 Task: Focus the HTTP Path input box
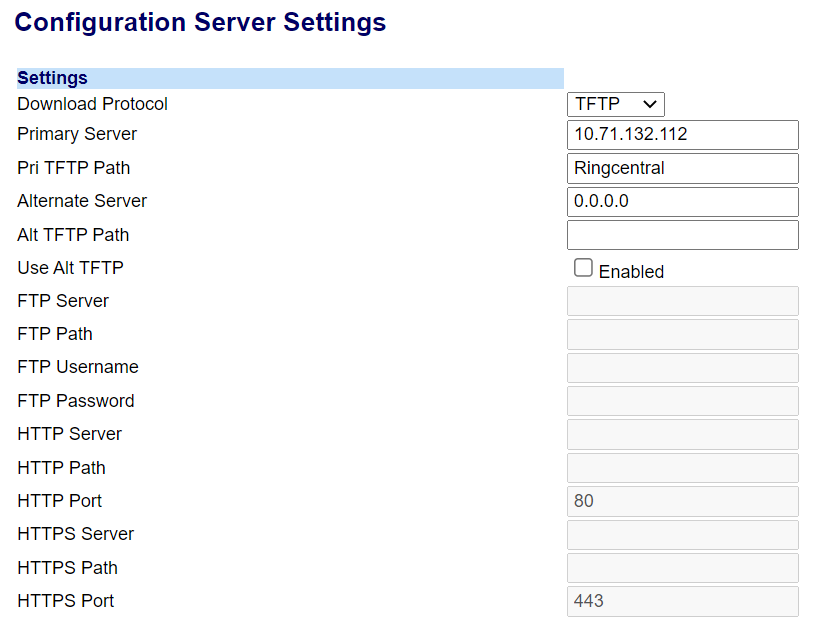pyautogui.click(x=682, y=468)
